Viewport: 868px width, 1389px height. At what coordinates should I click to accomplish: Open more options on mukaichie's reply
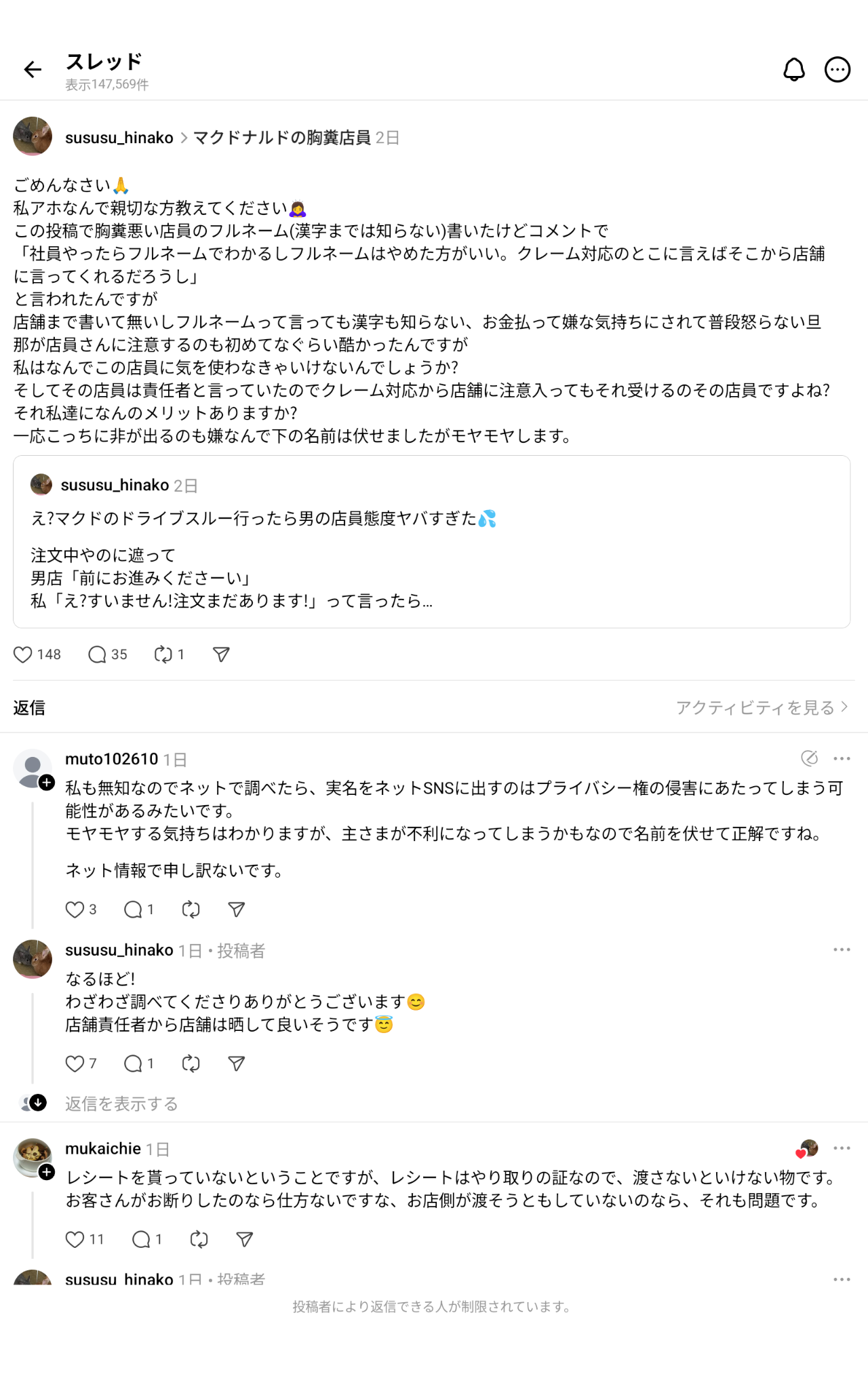click(x=842, y=1148)
